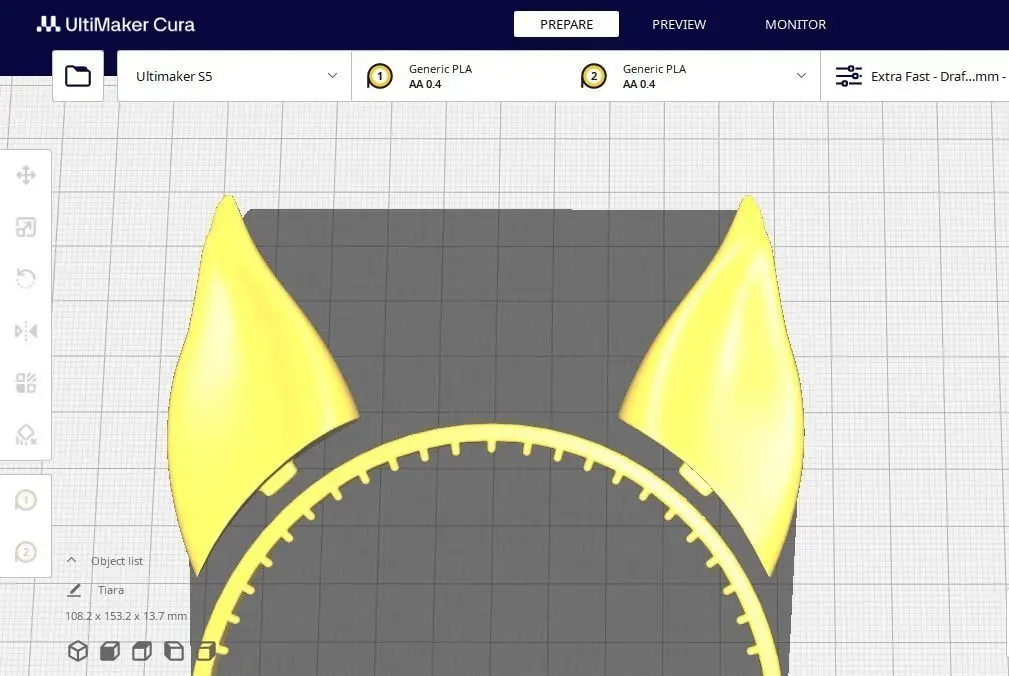This screenshot has height=676, width=1009.
Task: Expand the material configuration dropdown arrow
Action: (801, 76)
